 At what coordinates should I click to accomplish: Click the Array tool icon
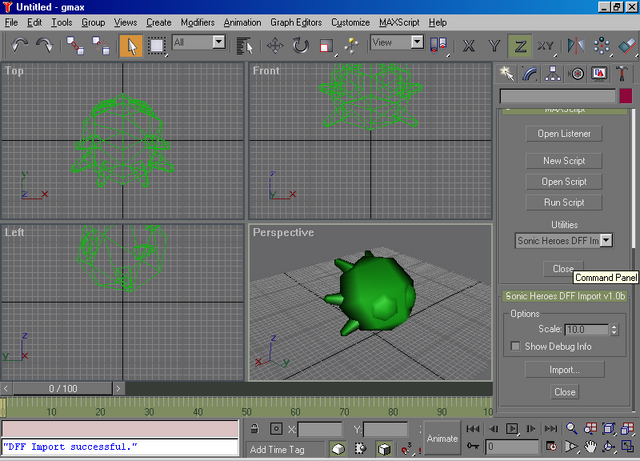(x=602, y=45)
